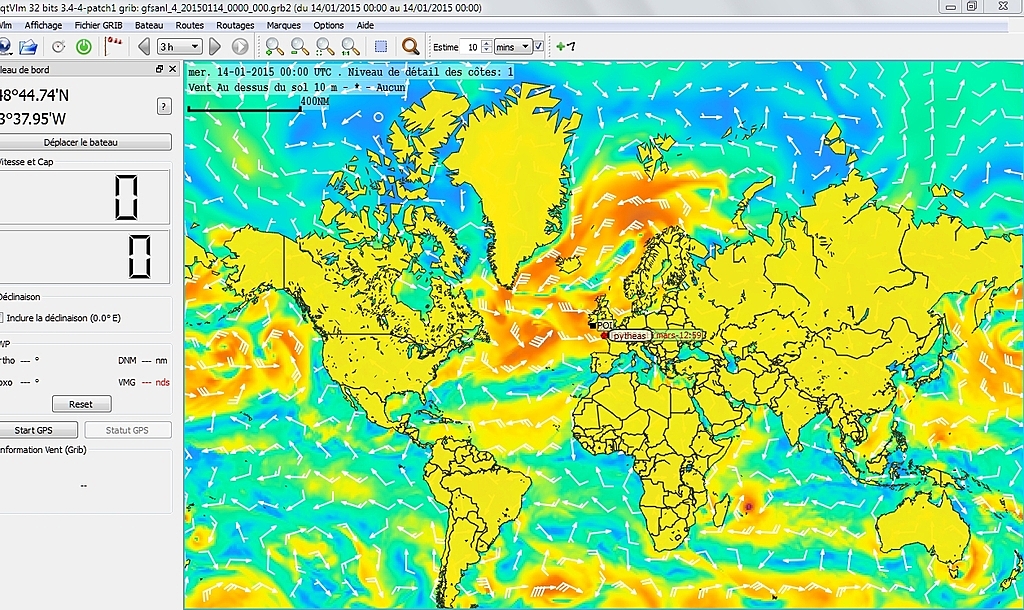Reset zoom with the 1:1 magnifier
The image size is (1024, 610).
(x=351, y=46)
